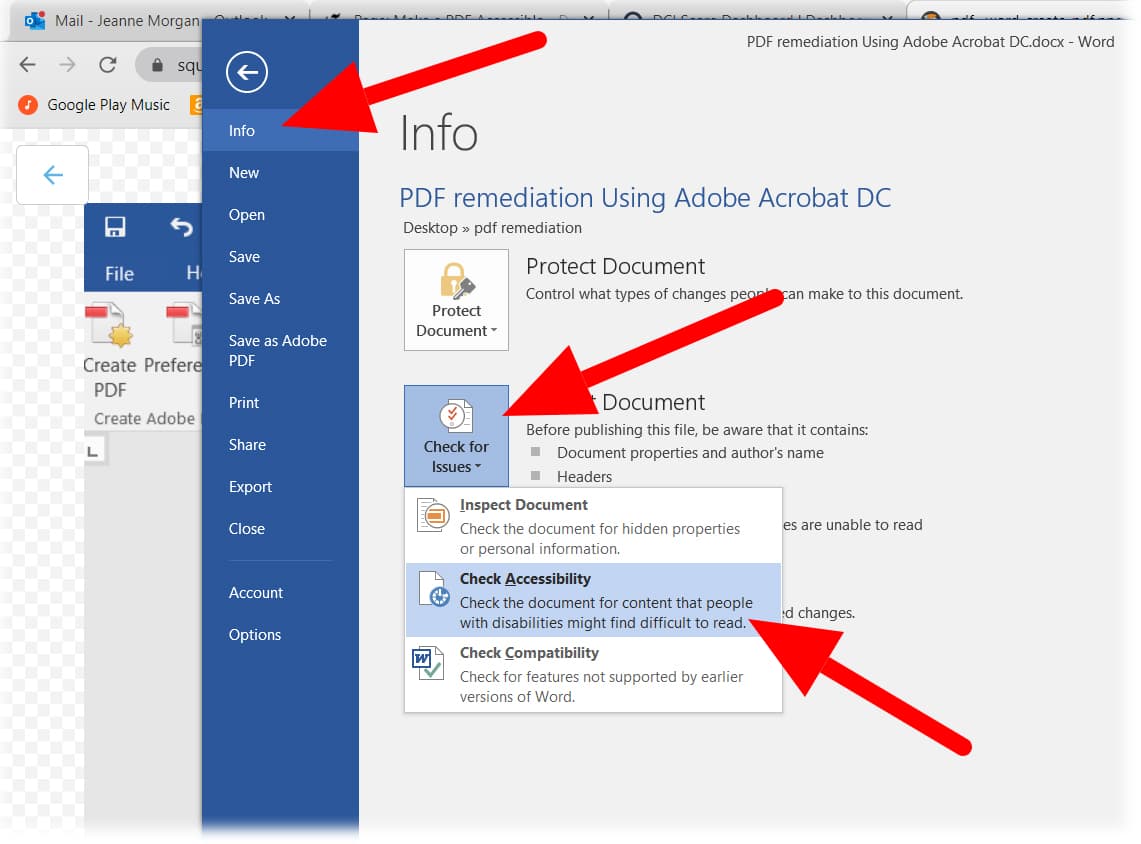Click the ruler tab selector L icon
This screenshot has width=1141, height=844.
[93, 452]
